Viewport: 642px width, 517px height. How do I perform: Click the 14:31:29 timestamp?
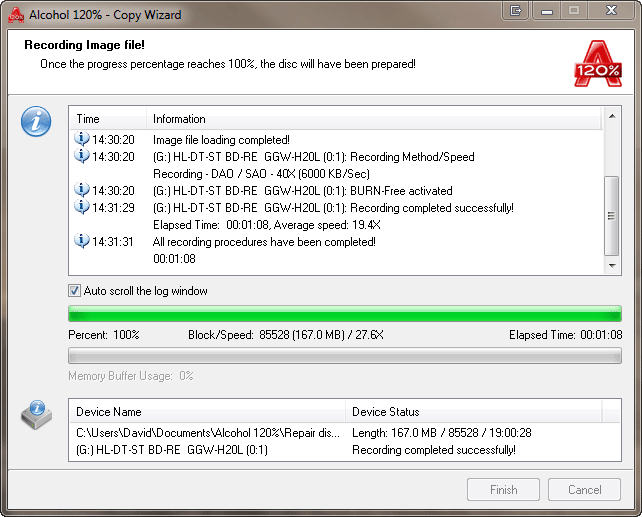click(113, 208)
